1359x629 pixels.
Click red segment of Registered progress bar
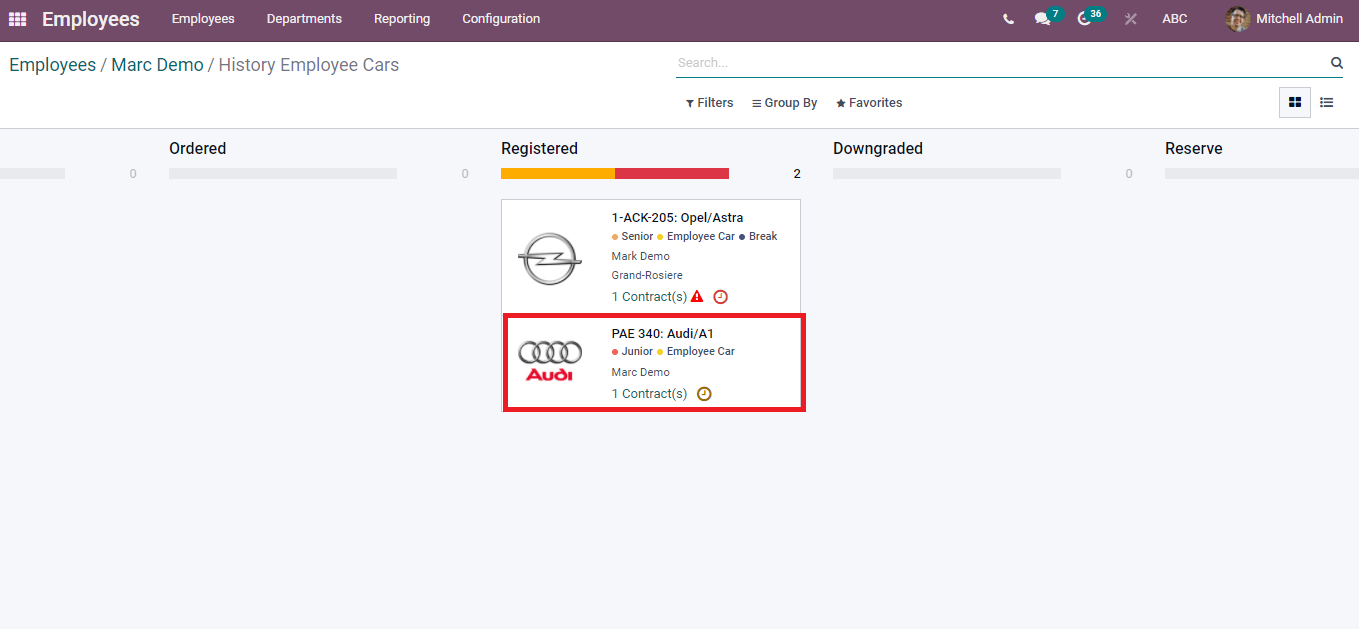pyautogui.click(x=672, y=173)
